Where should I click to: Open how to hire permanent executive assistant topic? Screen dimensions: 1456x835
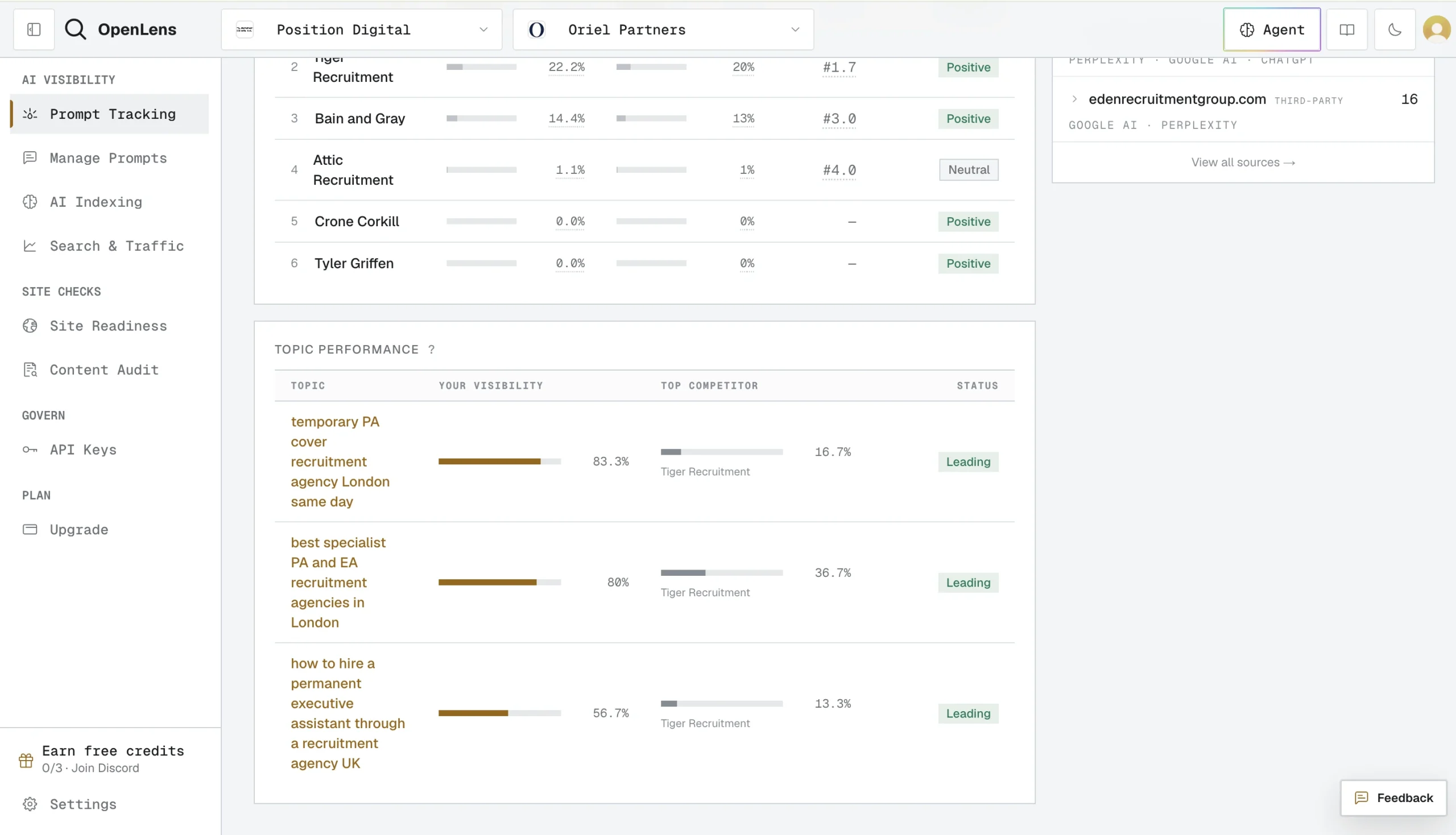pyautogui.click(x=348, y=713)
